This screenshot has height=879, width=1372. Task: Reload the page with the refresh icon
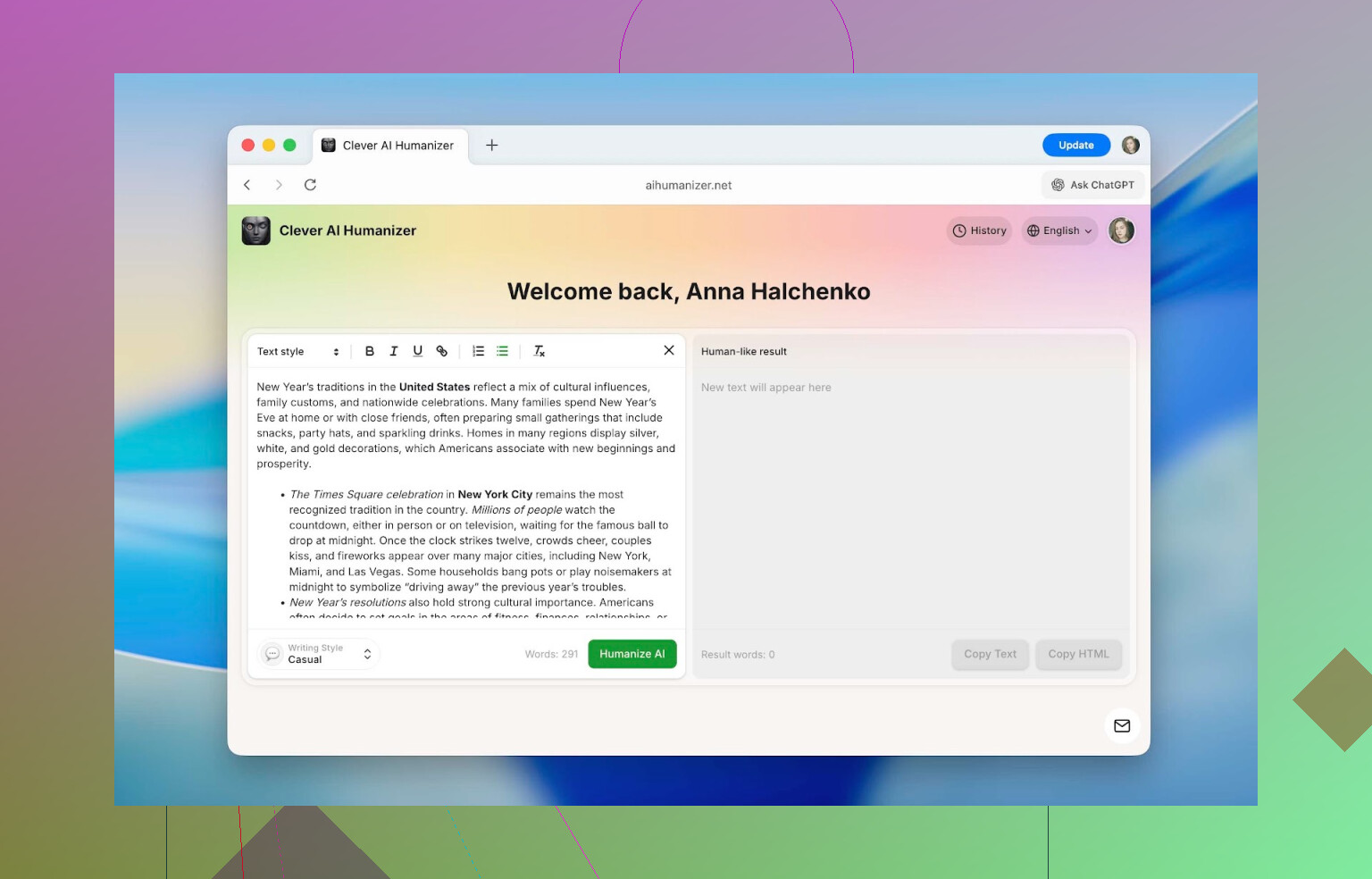[x=310, y=185]
